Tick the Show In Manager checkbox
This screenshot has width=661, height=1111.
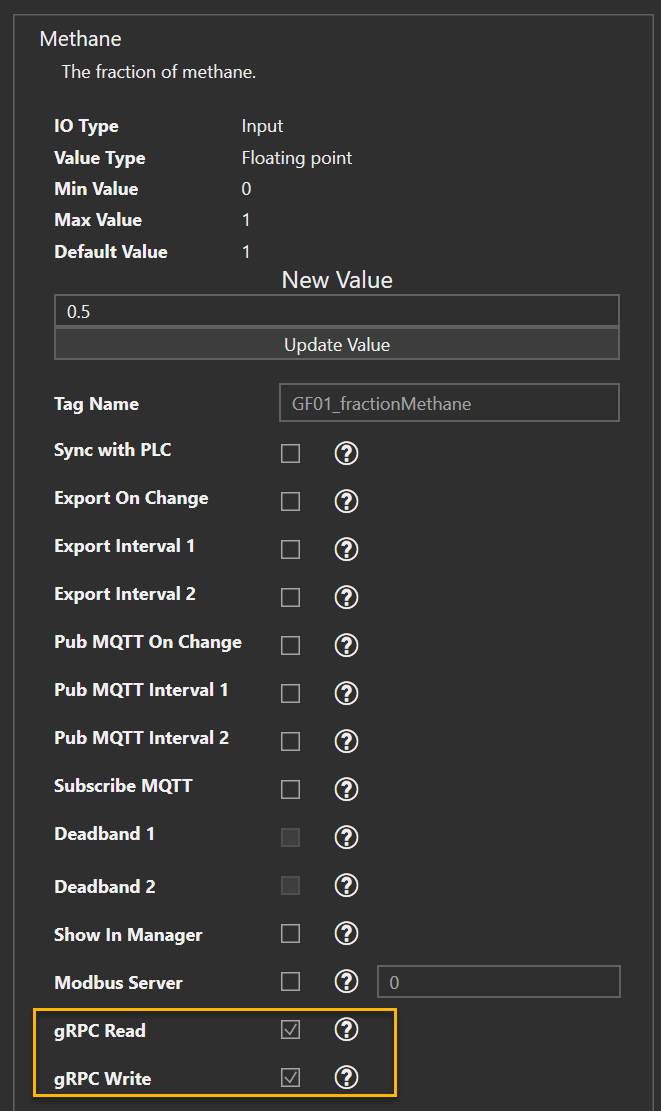(290, 934)
